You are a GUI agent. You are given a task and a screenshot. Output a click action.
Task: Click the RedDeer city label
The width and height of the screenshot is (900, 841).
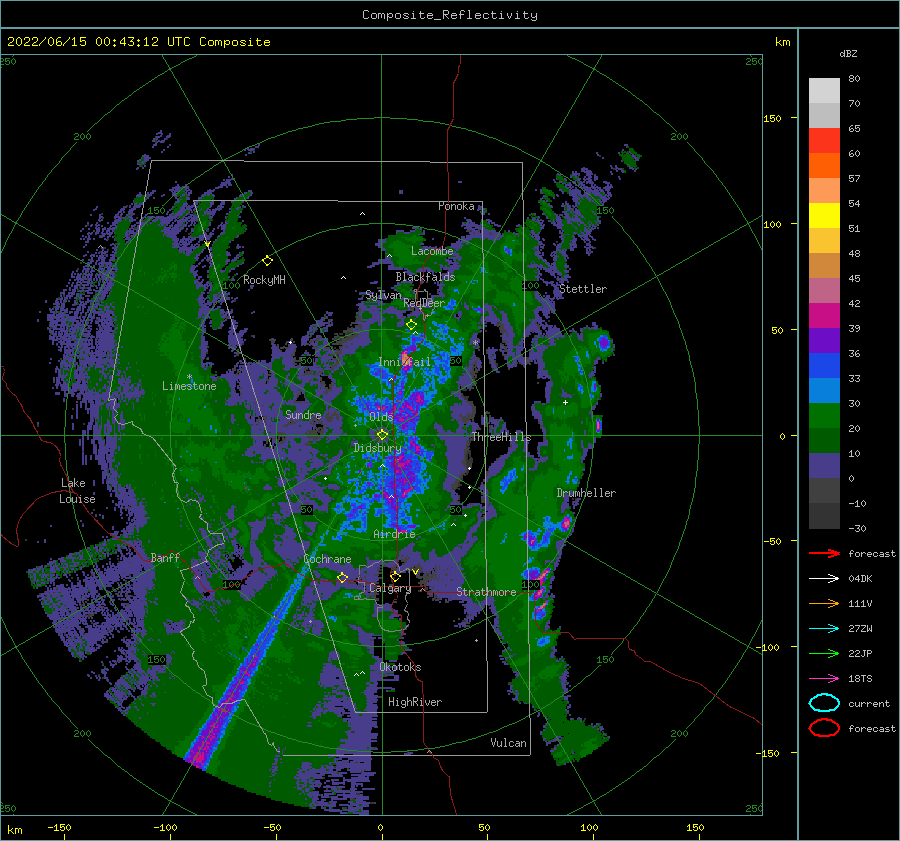[424, 303]
